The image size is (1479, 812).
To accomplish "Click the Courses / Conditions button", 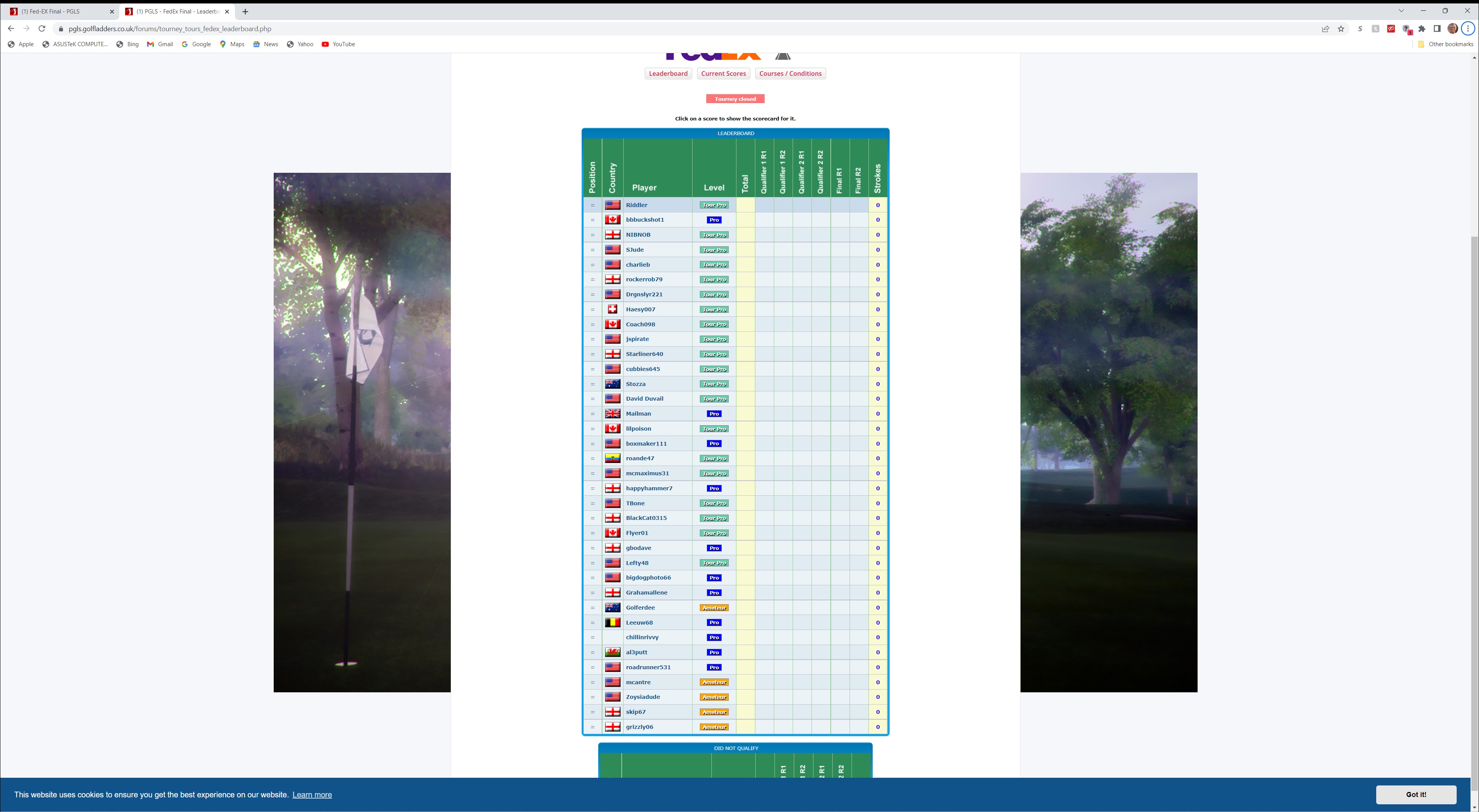I will coord(790,74).
